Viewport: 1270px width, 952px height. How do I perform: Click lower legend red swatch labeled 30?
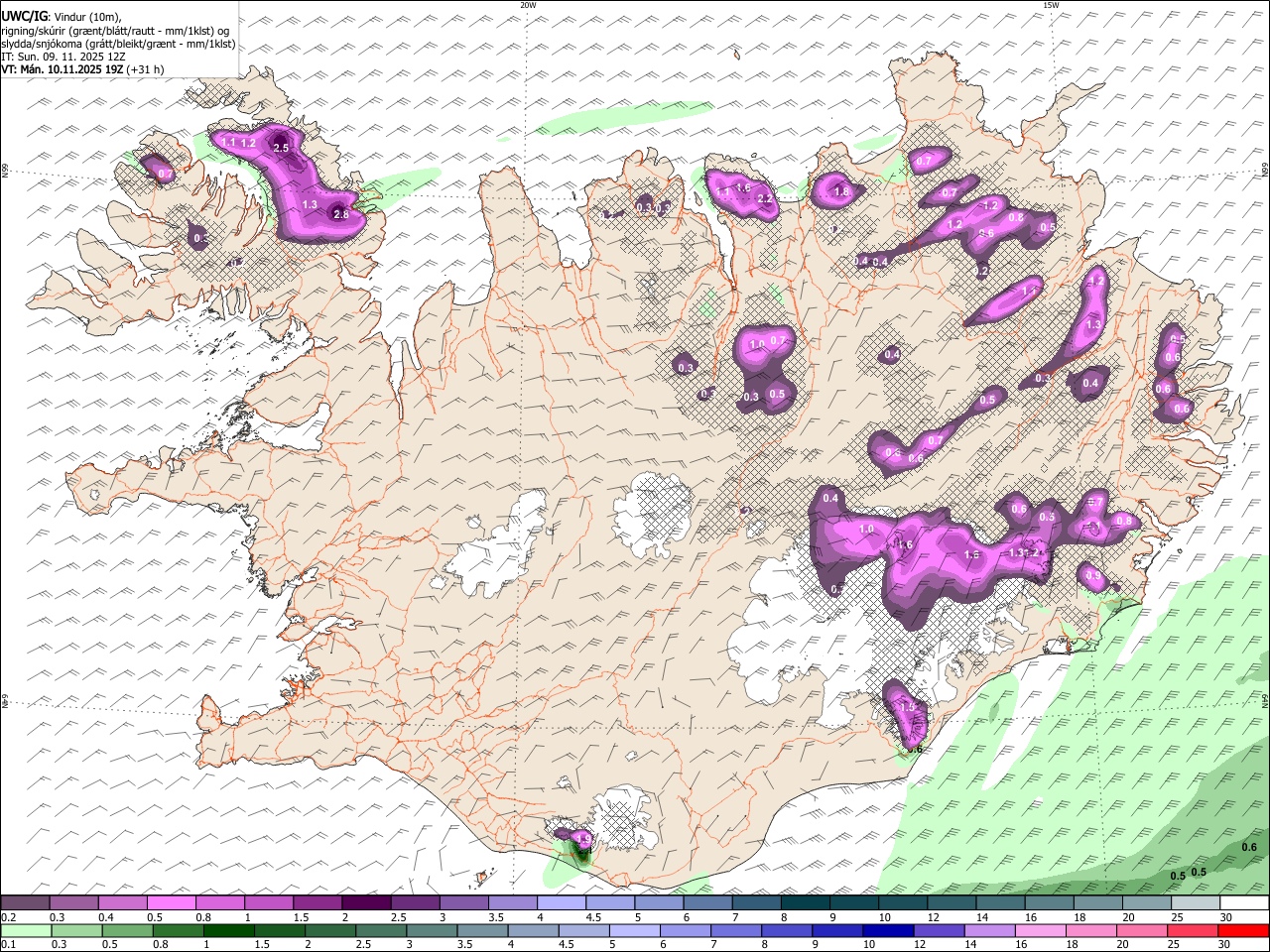[x=1243, y=931]
